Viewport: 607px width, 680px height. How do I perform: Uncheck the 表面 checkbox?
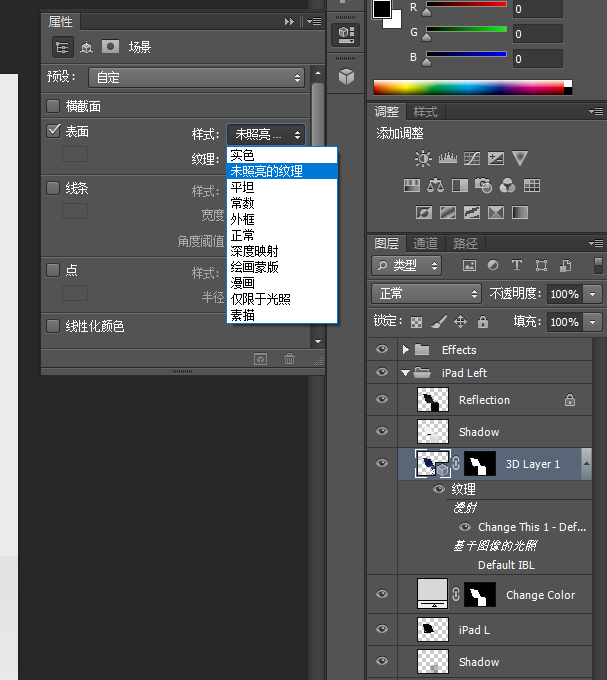54,131
